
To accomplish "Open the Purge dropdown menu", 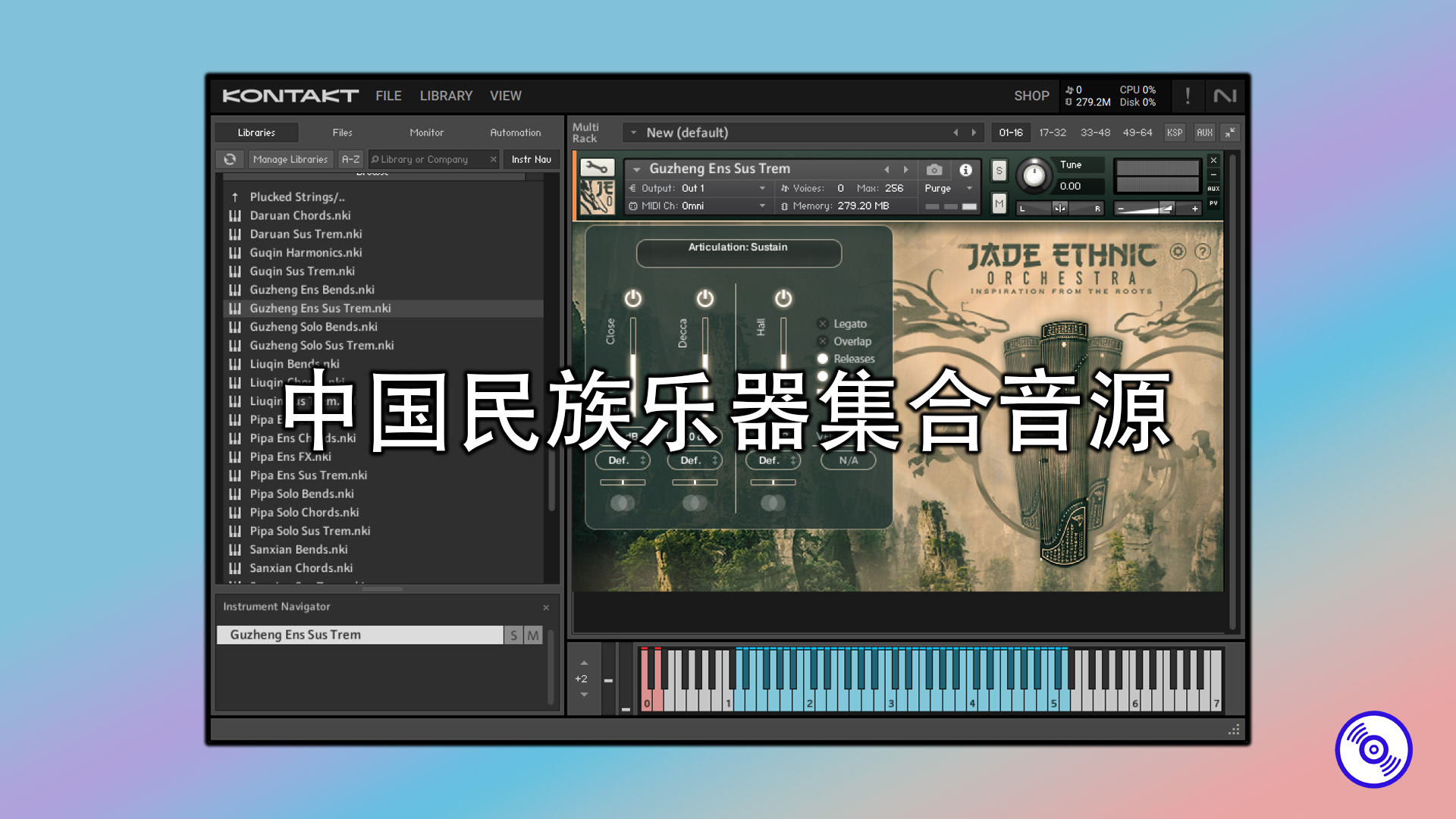I will [x=948, y=188].
